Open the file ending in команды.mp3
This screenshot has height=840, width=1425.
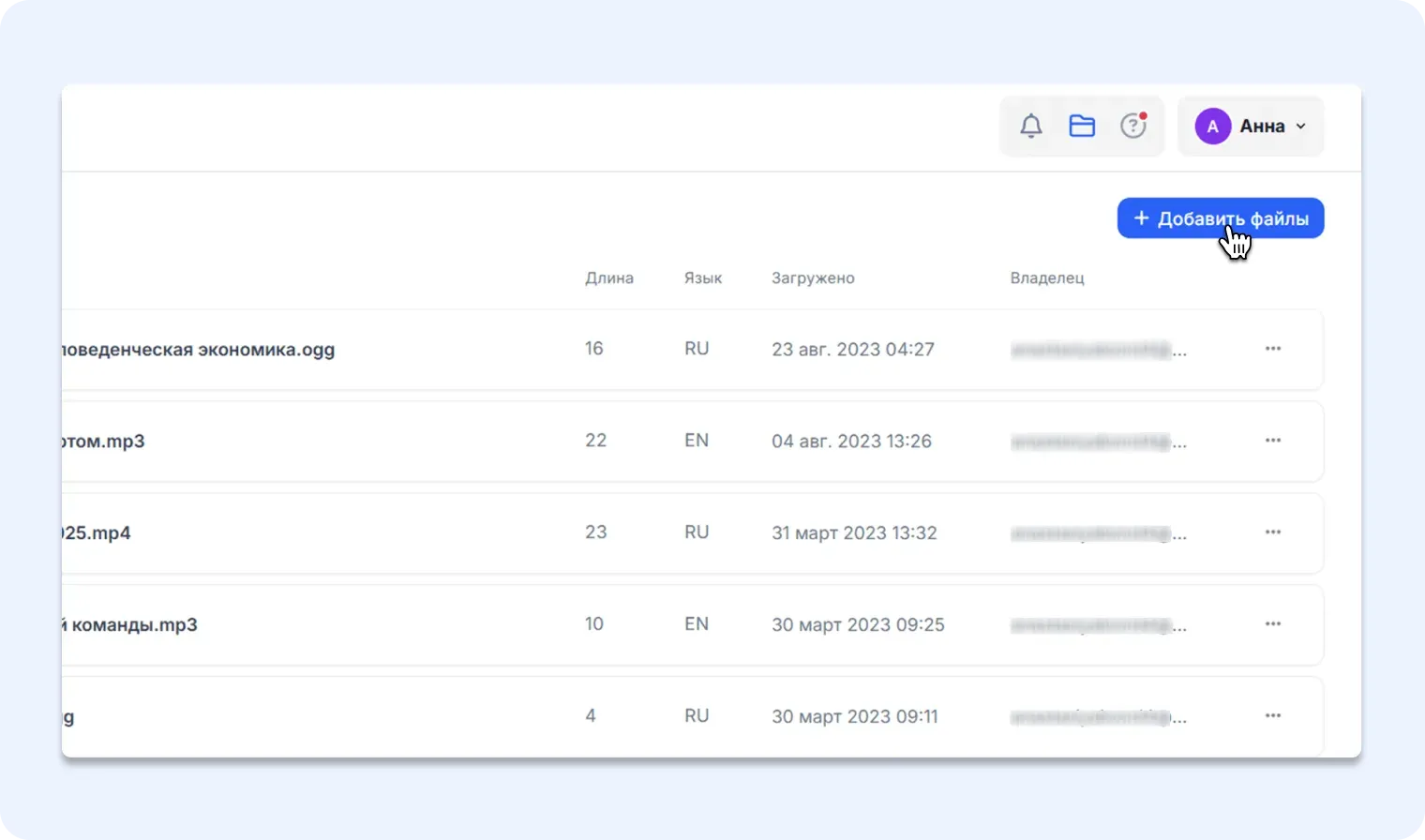coord(130,625)
